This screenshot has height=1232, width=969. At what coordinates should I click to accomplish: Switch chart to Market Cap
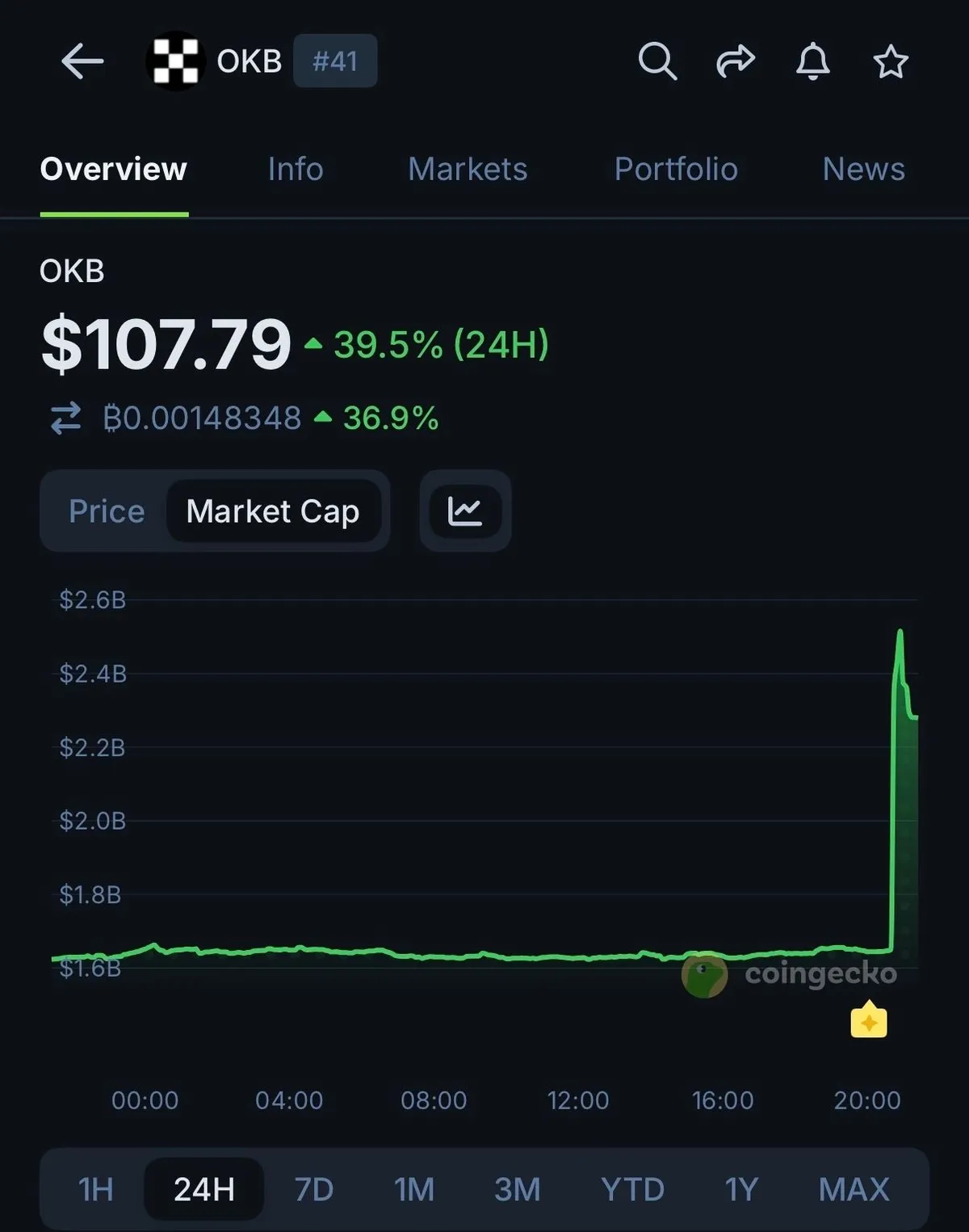pos(273,511)
